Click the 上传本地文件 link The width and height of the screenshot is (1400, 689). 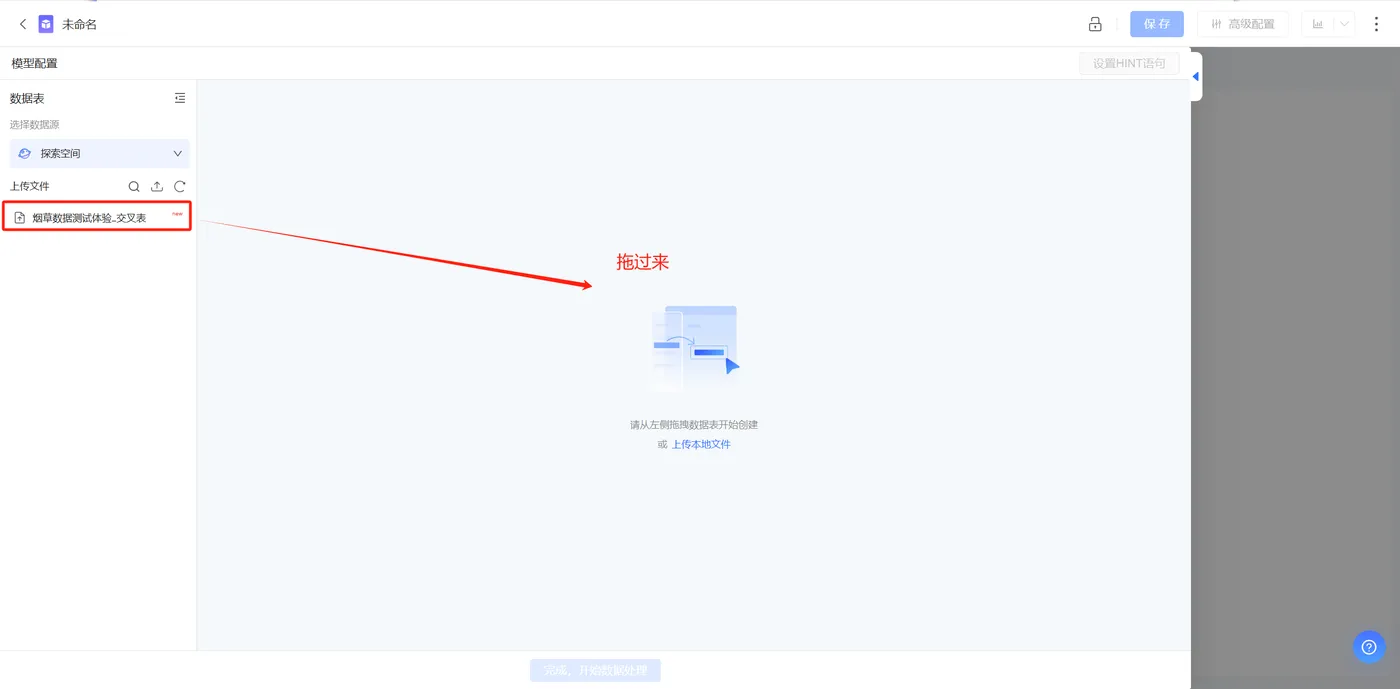(x=701, y=444)
